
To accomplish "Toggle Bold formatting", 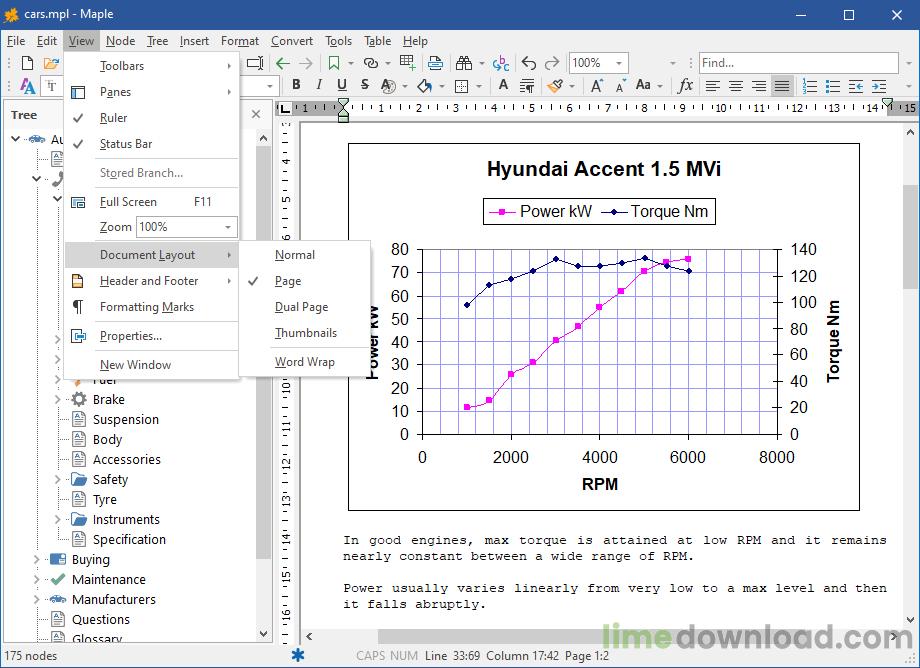I will coord(296,85).
